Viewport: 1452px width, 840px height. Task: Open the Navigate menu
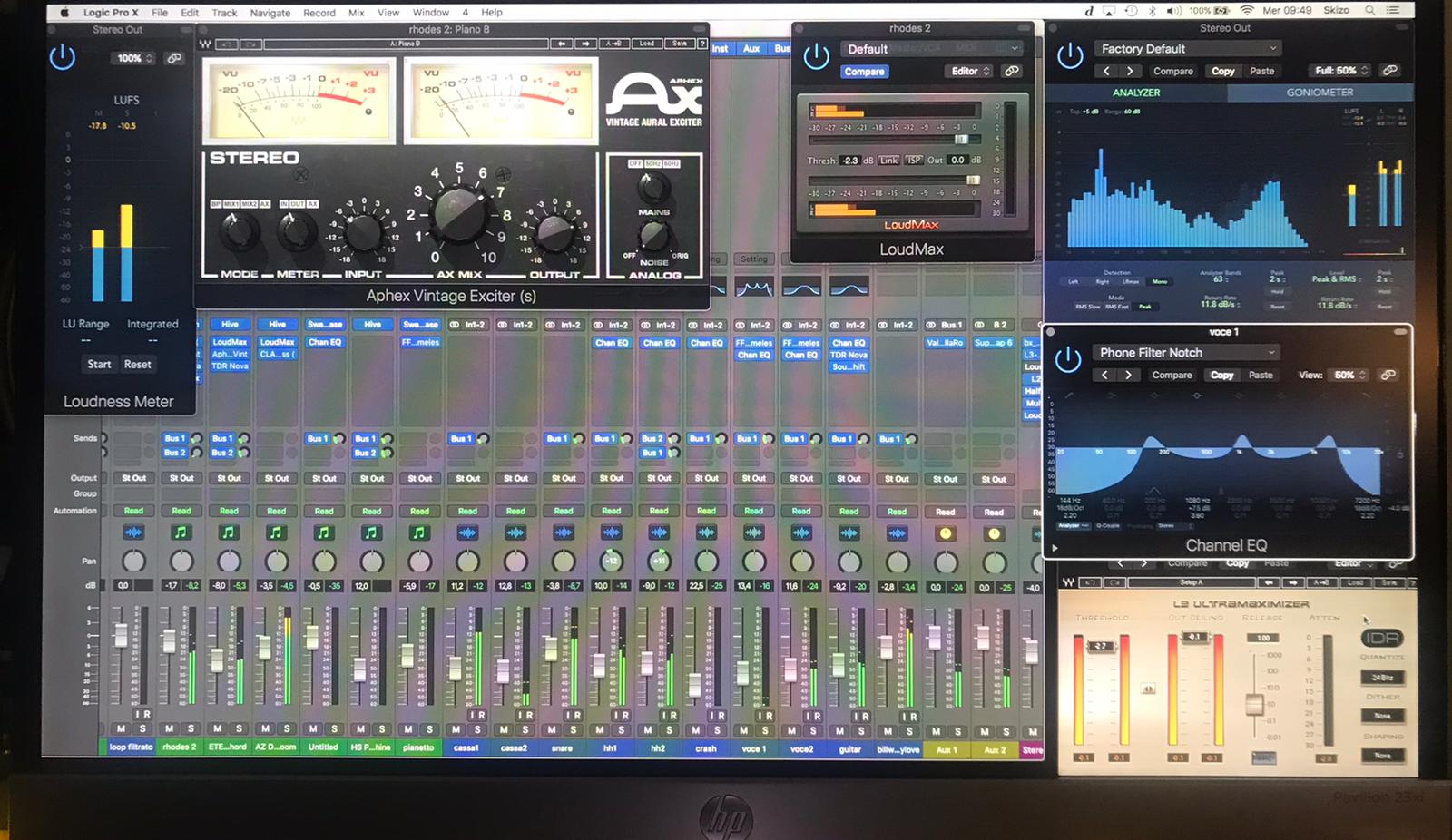270,13
